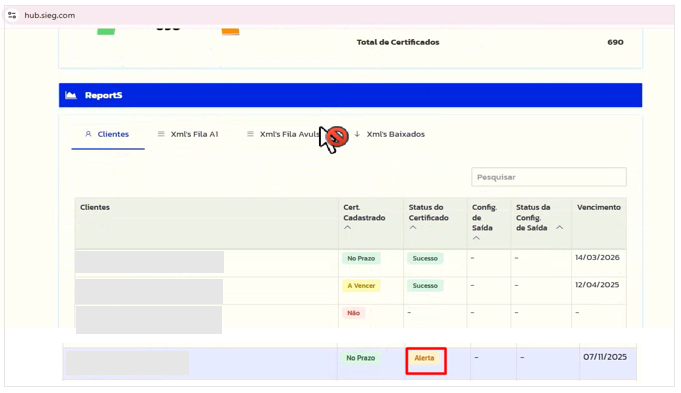Screen dimensions: 681x393
Task: Click the ReportS blue header bar
Action: click(350, 95)
